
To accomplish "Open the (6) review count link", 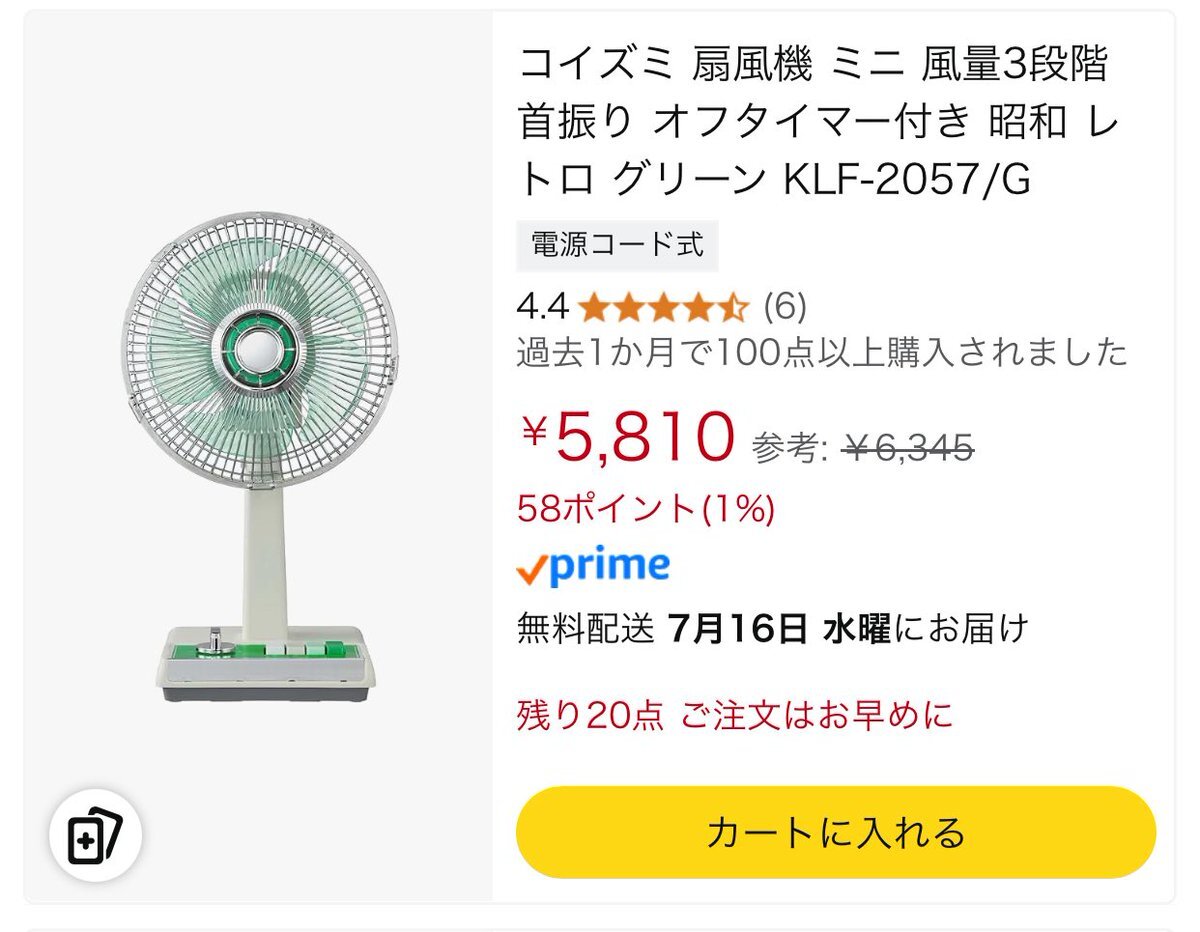I will 784,306.
